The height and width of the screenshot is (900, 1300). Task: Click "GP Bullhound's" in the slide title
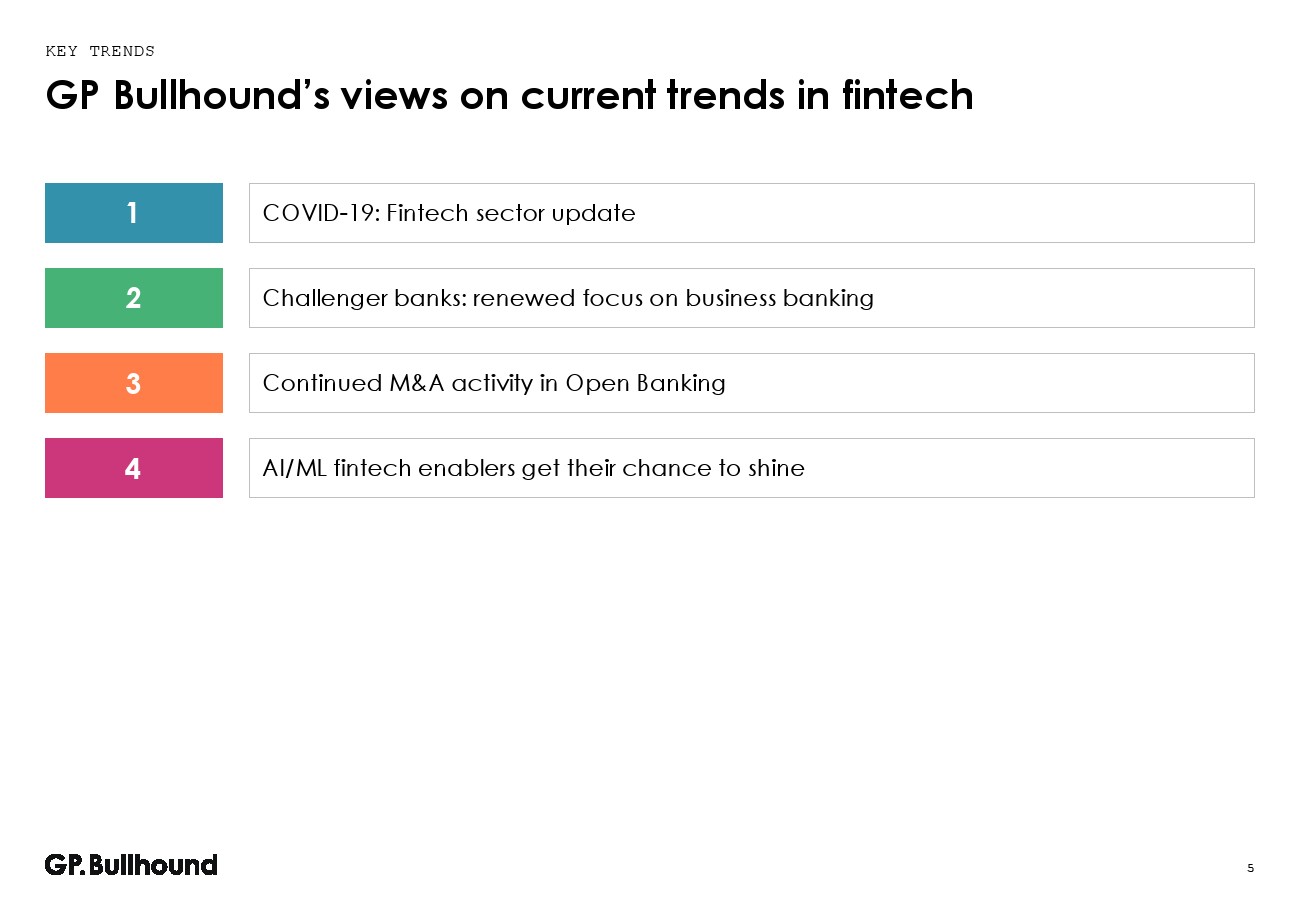[x=188, y=96]
